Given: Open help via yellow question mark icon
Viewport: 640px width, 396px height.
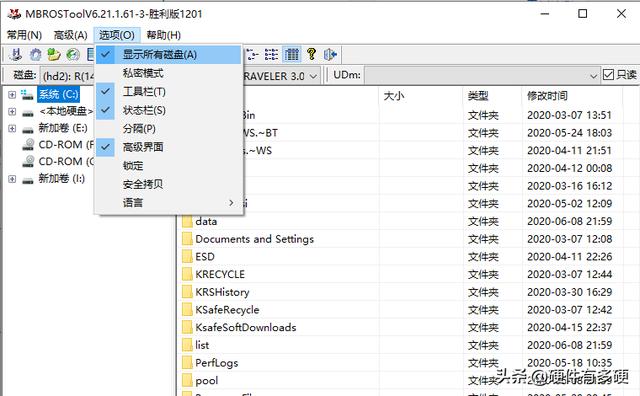Looking at the screenshot, I should pyautogui.click(x=311, y=54).
